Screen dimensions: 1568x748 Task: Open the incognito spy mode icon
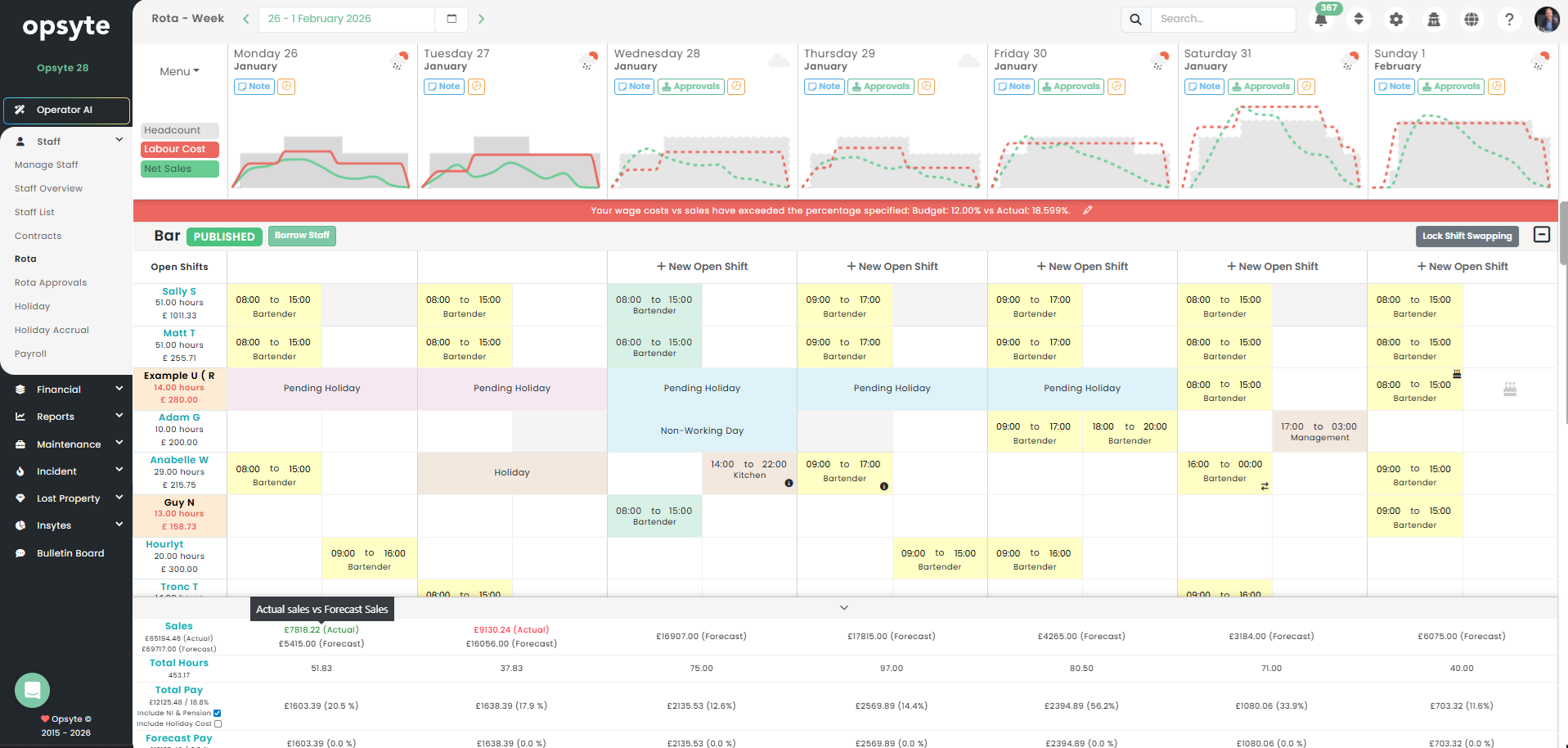(x=1434, y=19)
